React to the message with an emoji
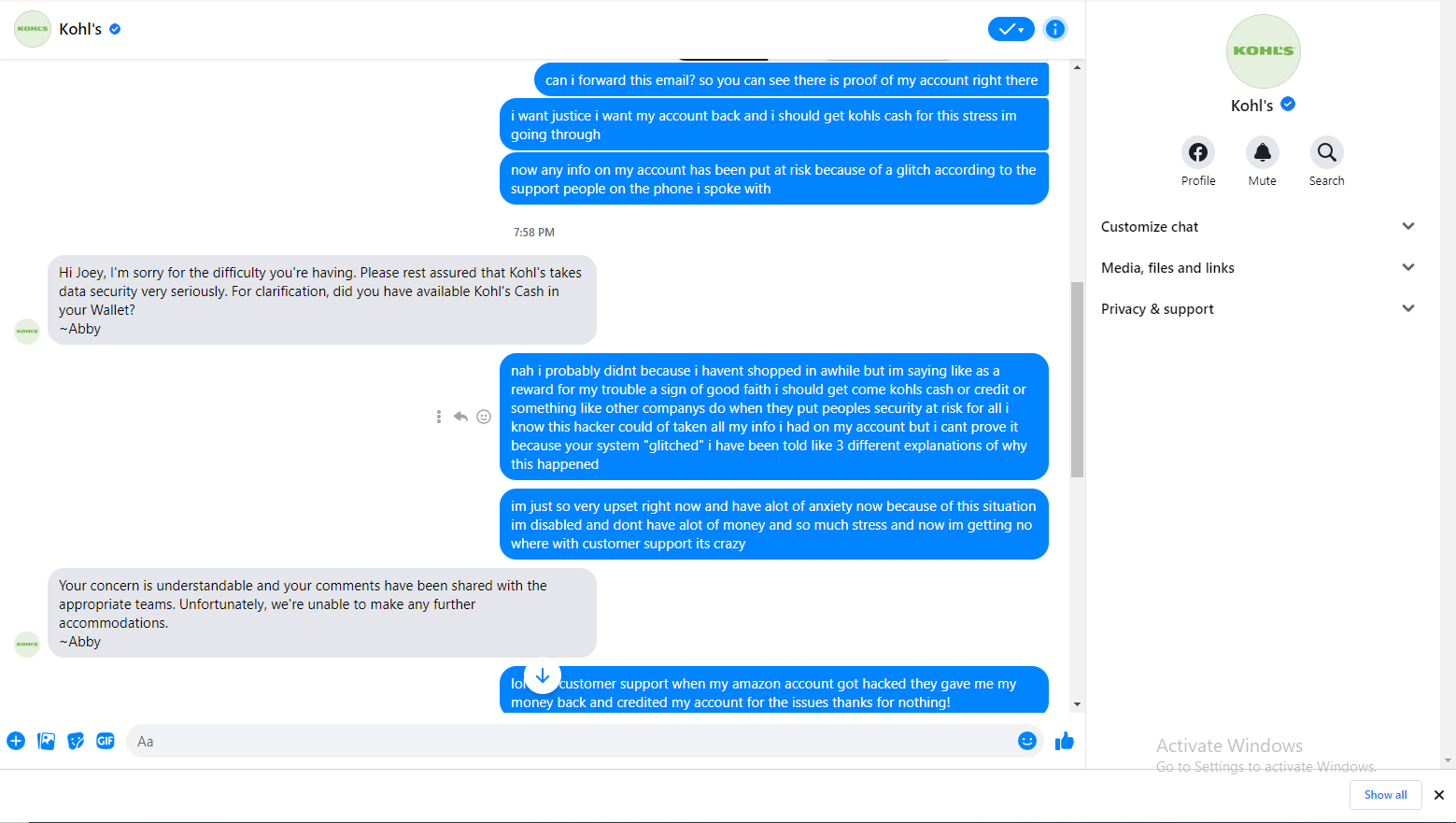This screenshot has width=1456, height=823. click(x=483, y=416)
